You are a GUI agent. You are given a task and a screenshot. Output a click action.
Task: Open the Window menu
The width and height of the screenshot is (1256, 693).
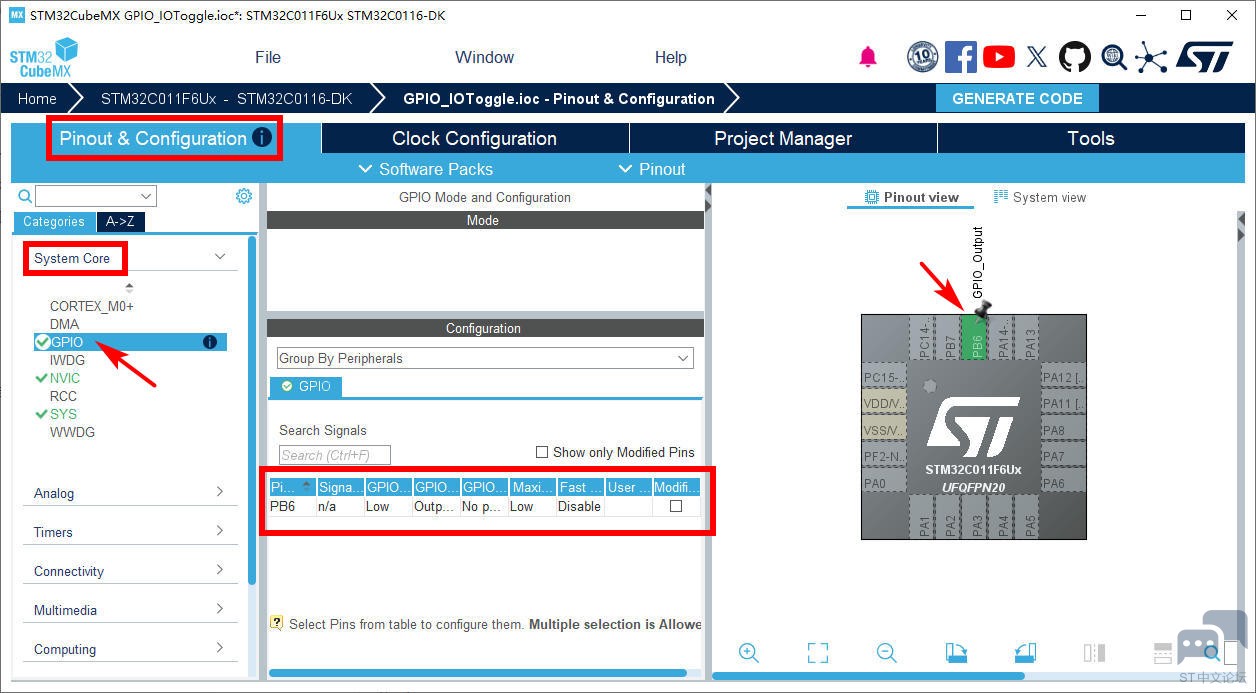pos(484,57)
